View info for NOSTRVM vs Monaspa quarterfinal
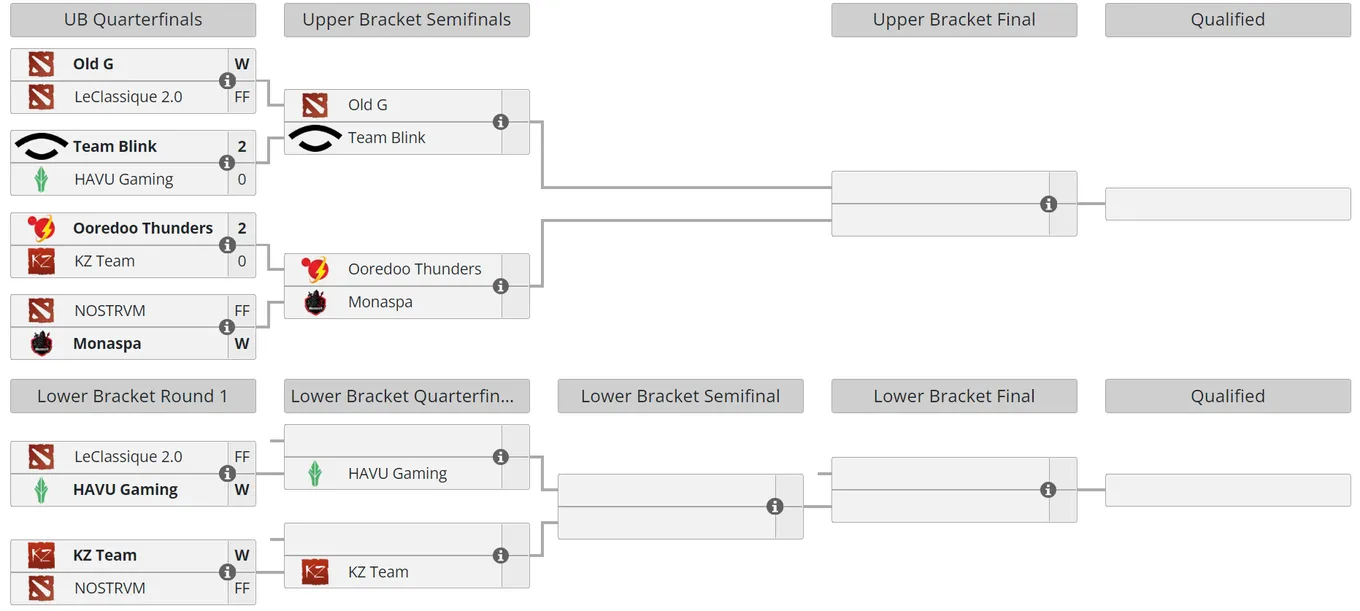This screenshot has height=611, width=1360. (227, 327)
